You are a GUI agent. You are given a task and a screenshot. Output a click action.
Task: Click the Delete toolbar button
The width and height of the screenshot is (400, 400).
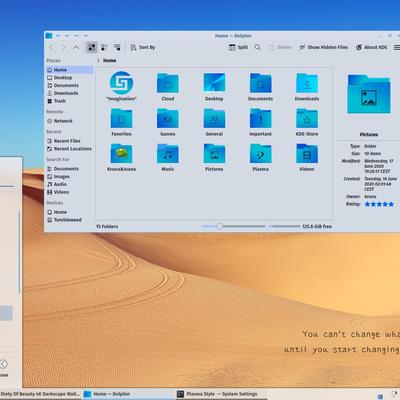(x=280, y=47)
